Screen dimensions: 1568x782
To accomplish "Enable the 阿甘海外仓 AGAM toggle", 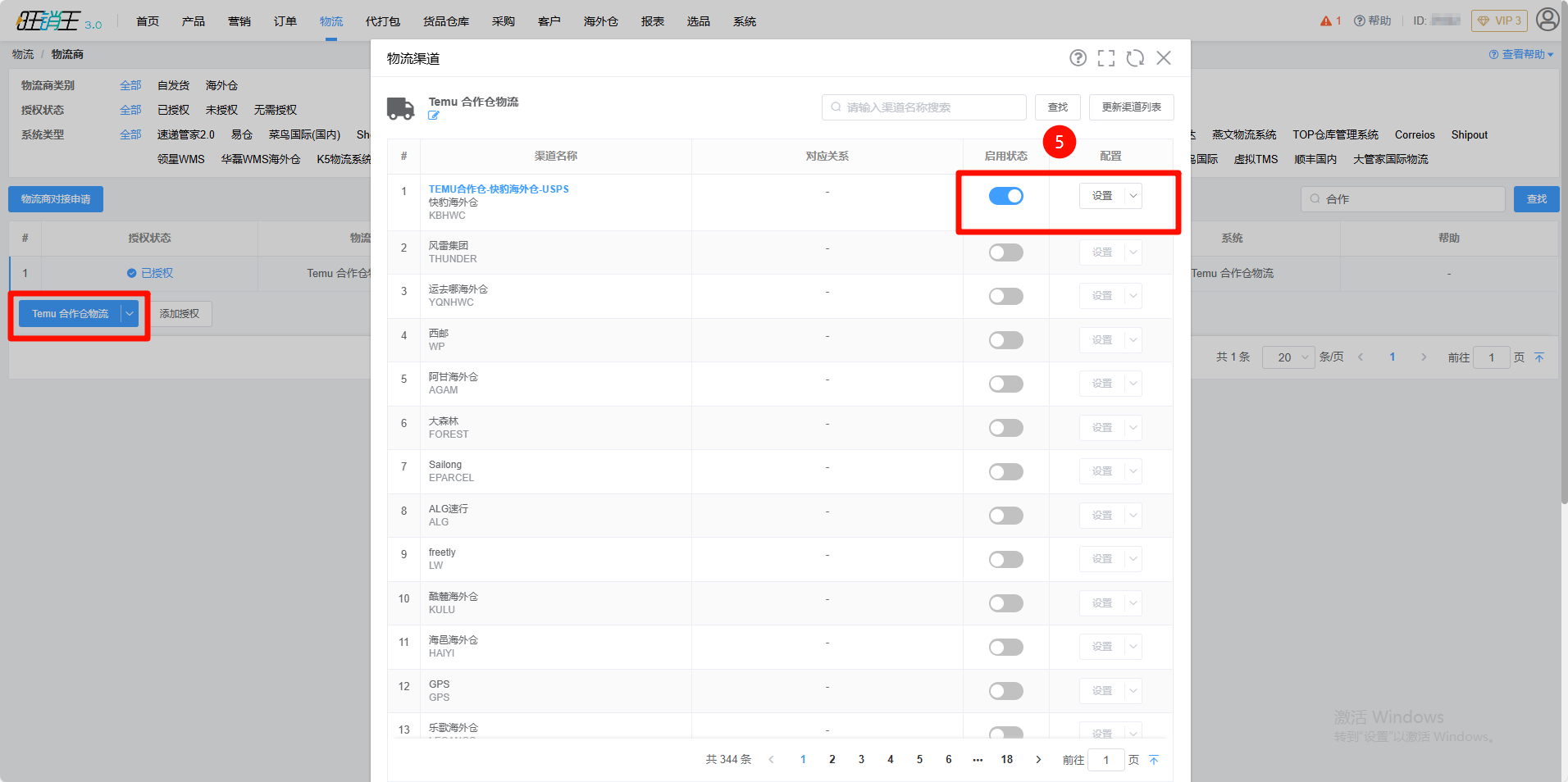I will (1006, 384).
